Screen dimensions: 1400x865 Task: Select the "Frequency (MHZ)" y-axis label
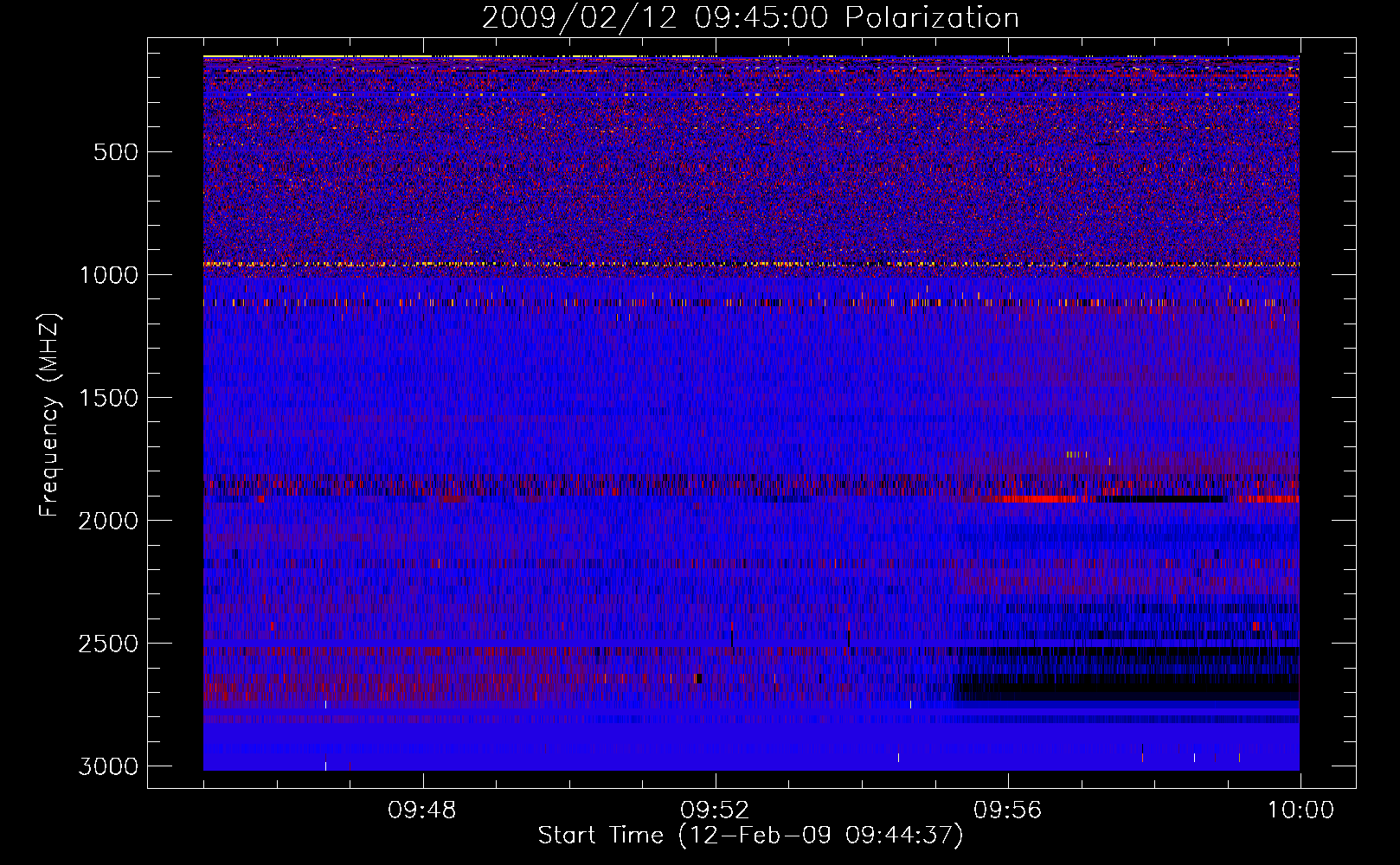49,415
